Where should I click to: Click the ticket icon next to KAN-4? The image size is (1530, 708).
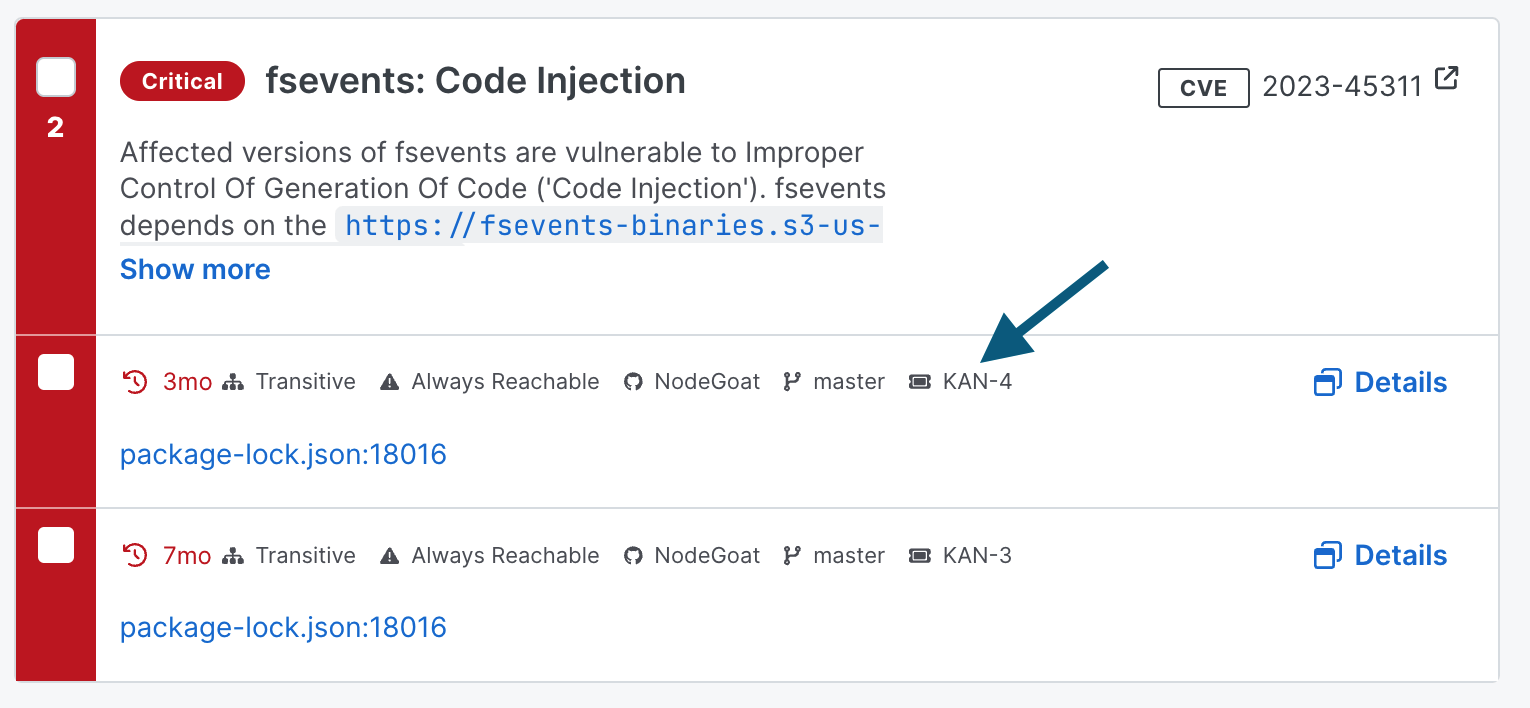[919, 381]
